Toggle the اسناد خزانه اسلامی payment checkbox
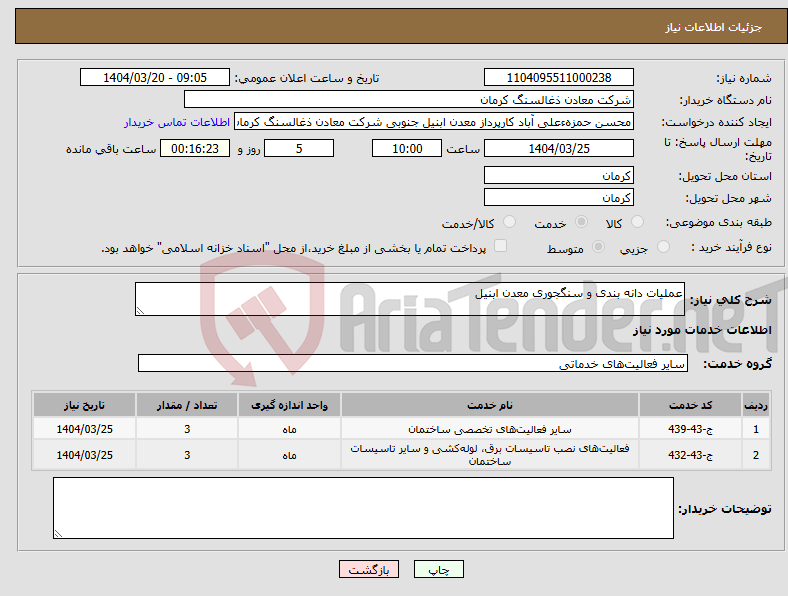 [x=501, y=246]
